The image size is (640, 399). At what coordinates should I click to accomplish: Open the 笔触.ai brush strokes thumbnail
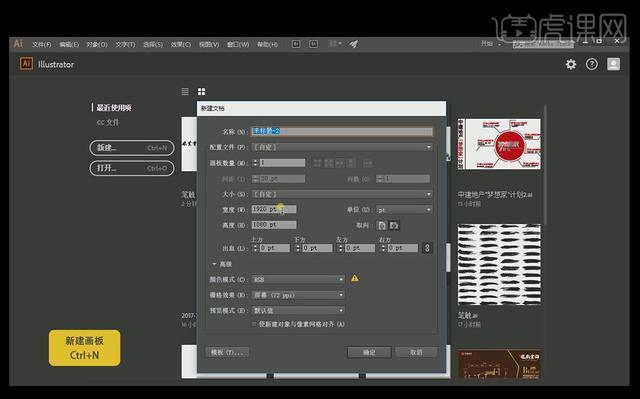click(499, 264)
